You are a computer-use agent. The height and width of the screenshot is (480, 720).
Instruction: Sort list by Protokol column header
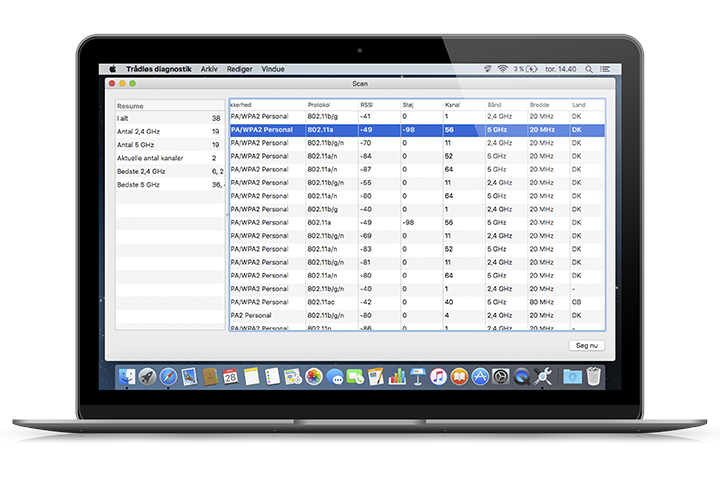coord(319,104)
